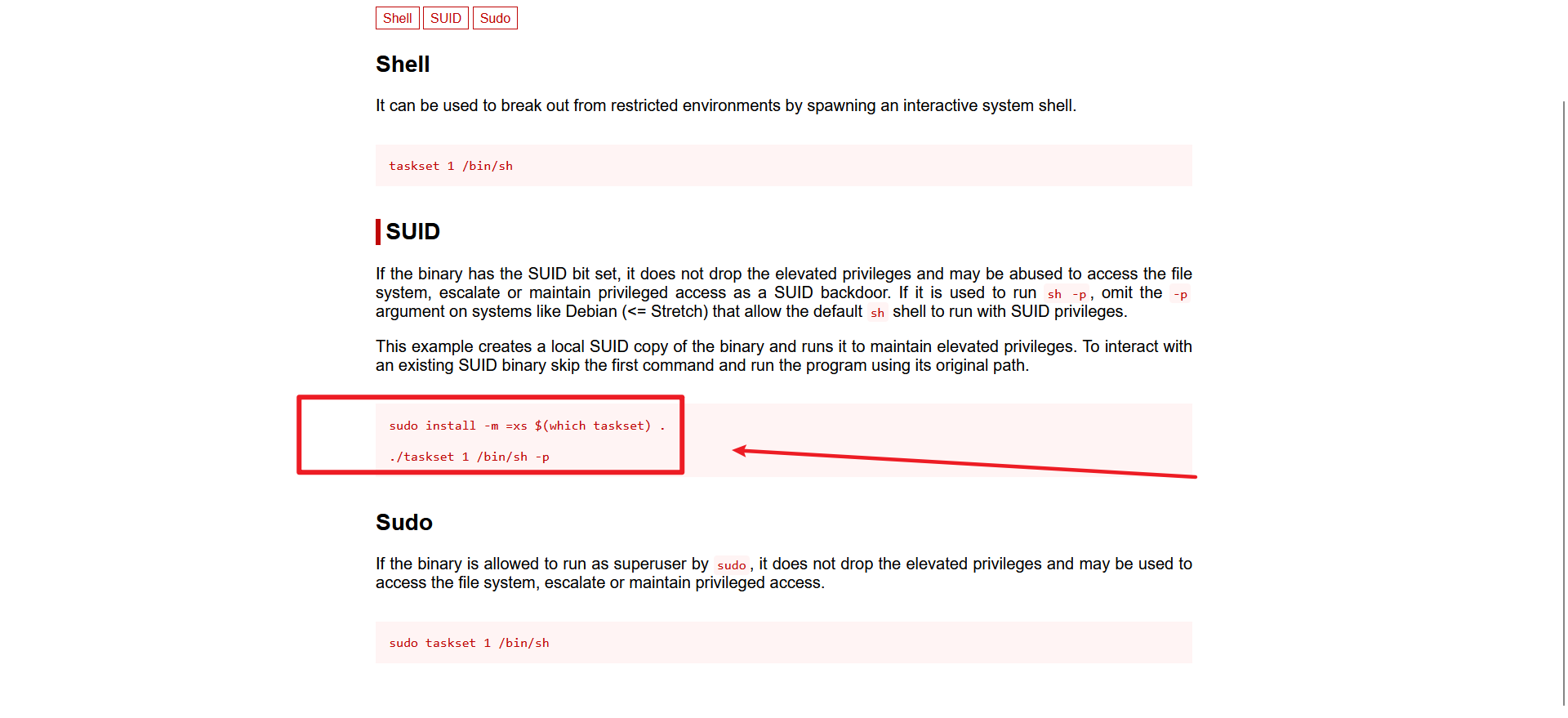Click the 'sudo install -m =xs' command line
The width and height of the screenshot is (1568, 718).
[527, 426]
